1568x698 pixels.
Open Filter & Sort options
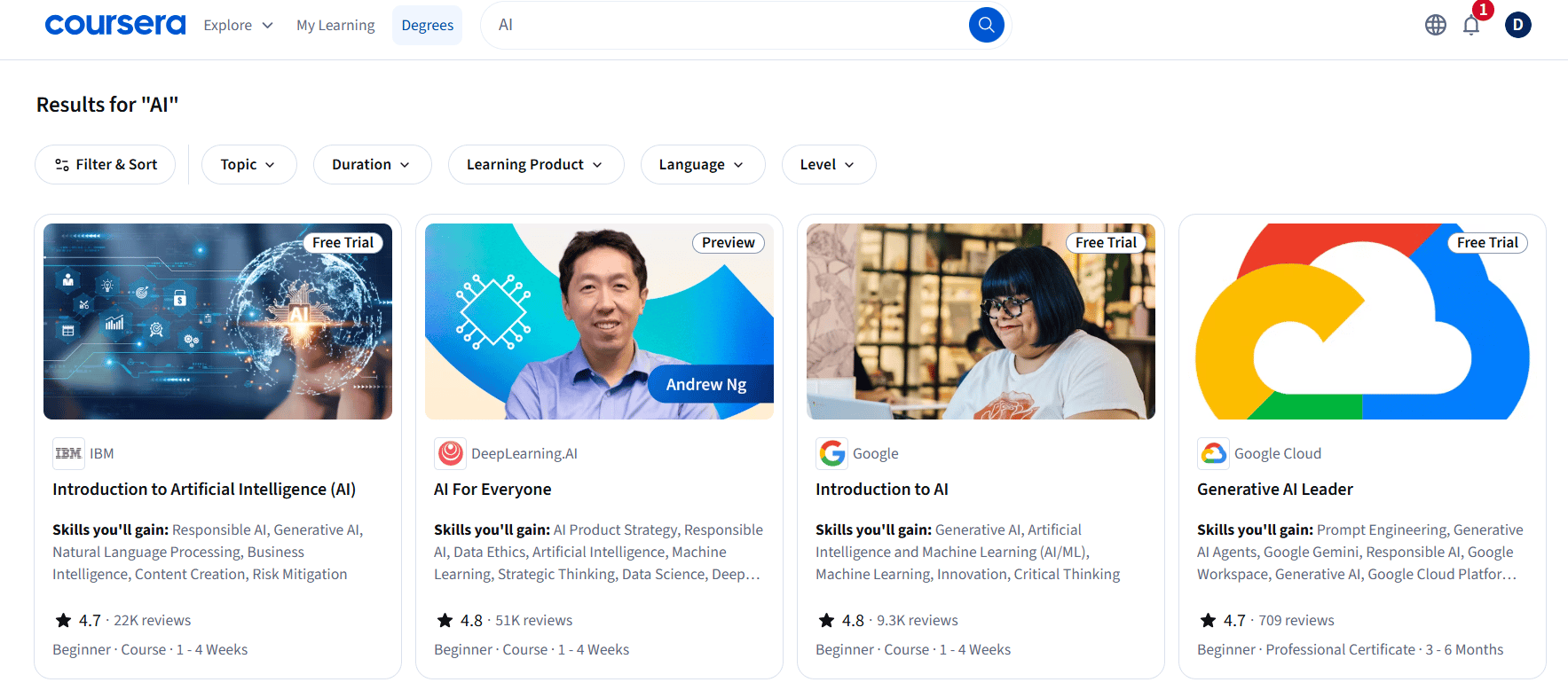coord(106,164)
